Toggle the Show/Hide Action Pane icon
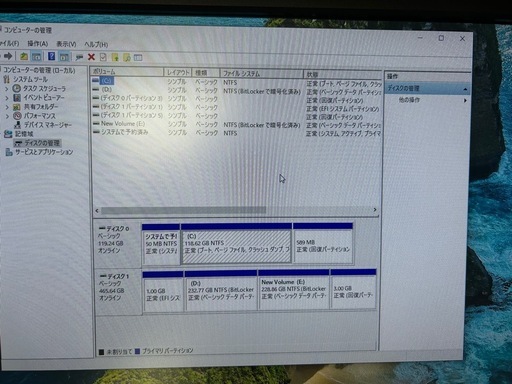This screenshot has height=384, width=512. [64, 57]
